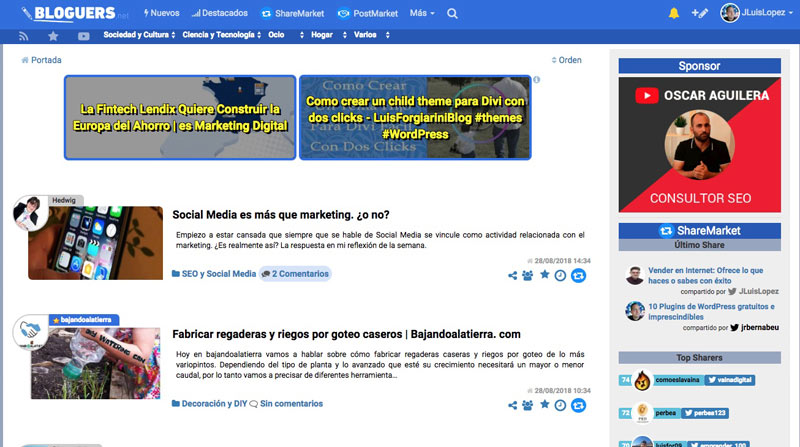The image size is (800, 447).
Task: Expand the Ocio category dropdown
Action: click(x=286, y=35)
